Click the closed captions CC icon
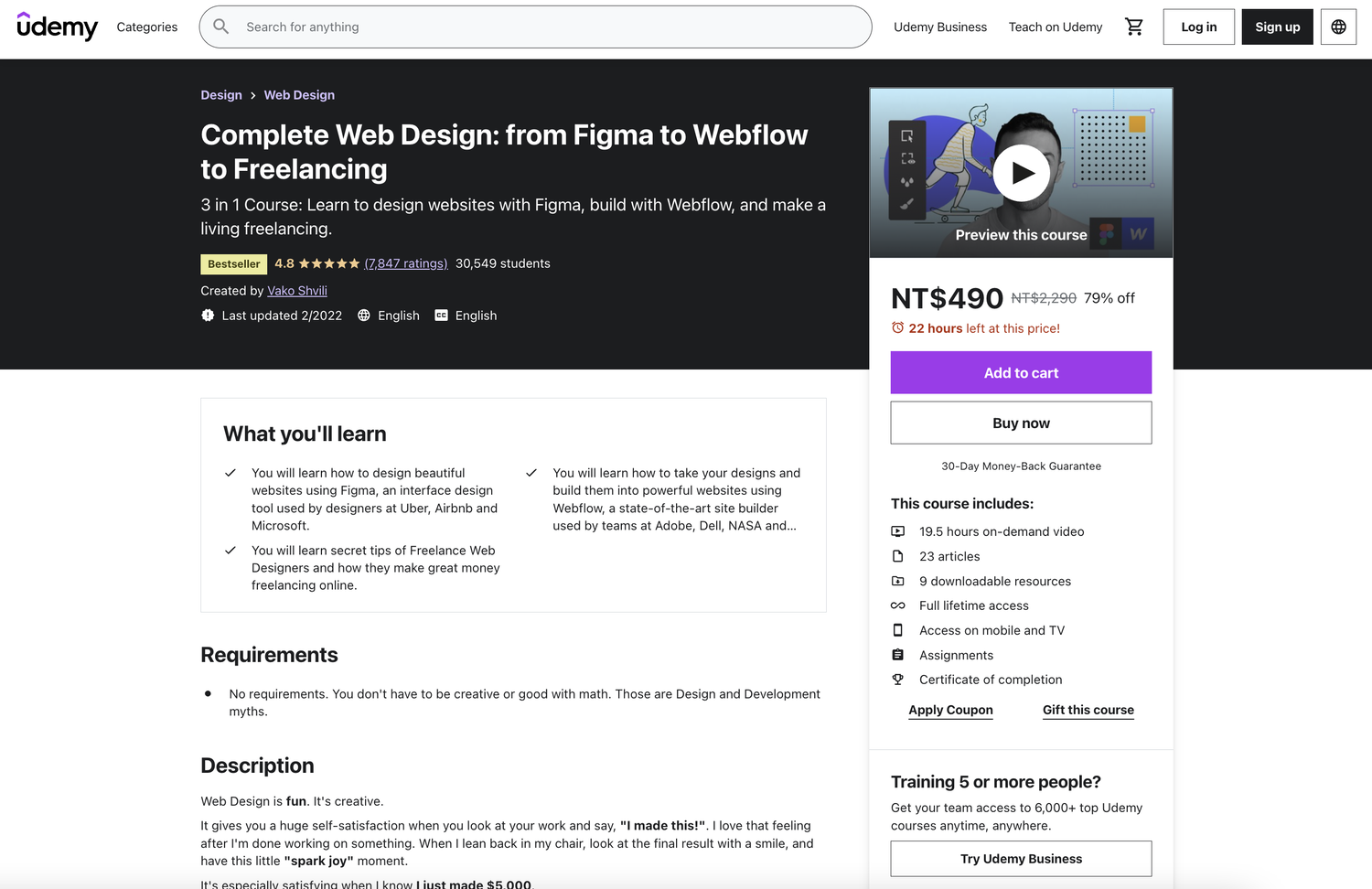The width and height of the screenshot is (1372, 889). [442, 316]
